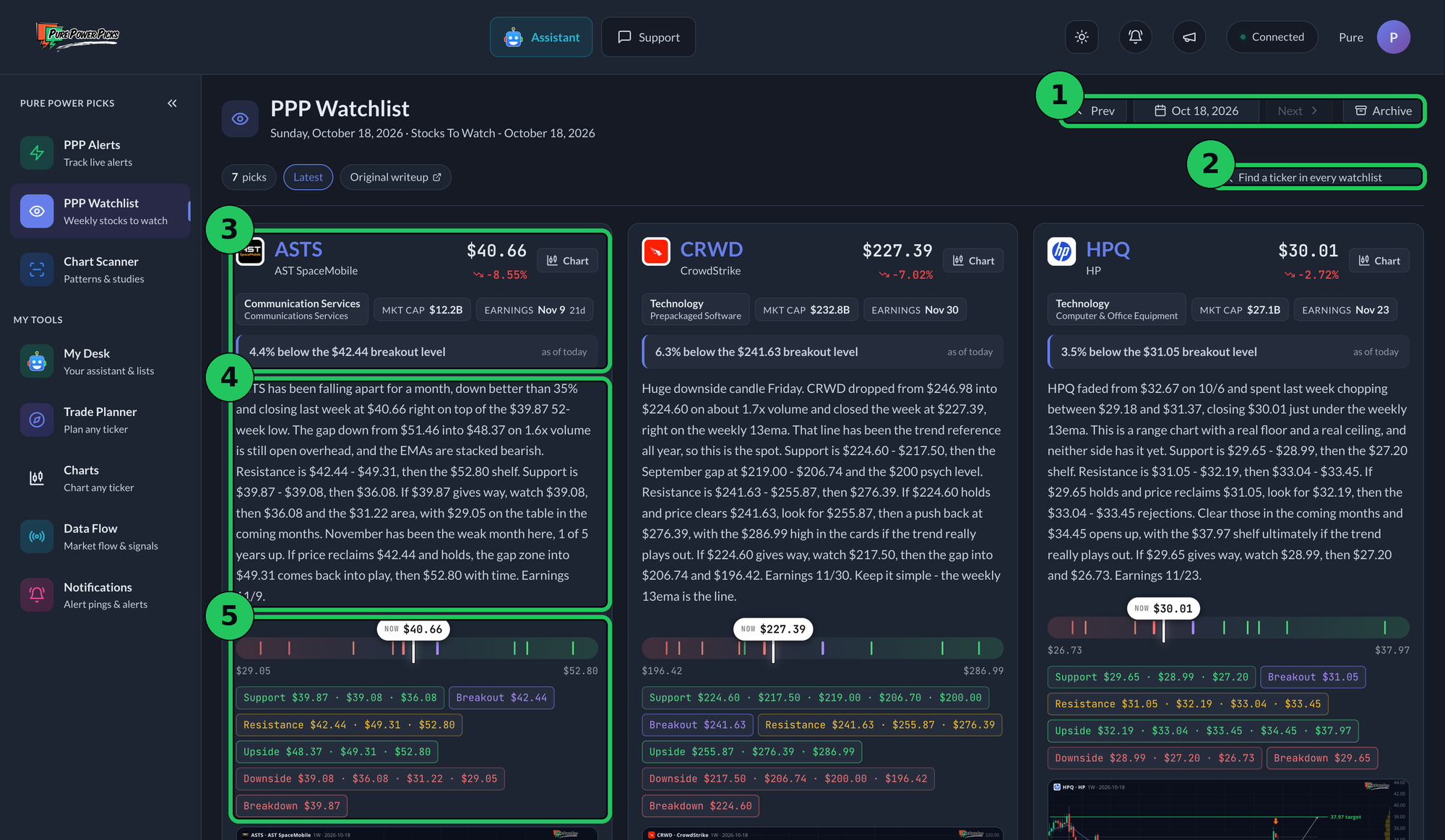Click HPQ MKT CAP $27.1B tag

coord(1240,310)
